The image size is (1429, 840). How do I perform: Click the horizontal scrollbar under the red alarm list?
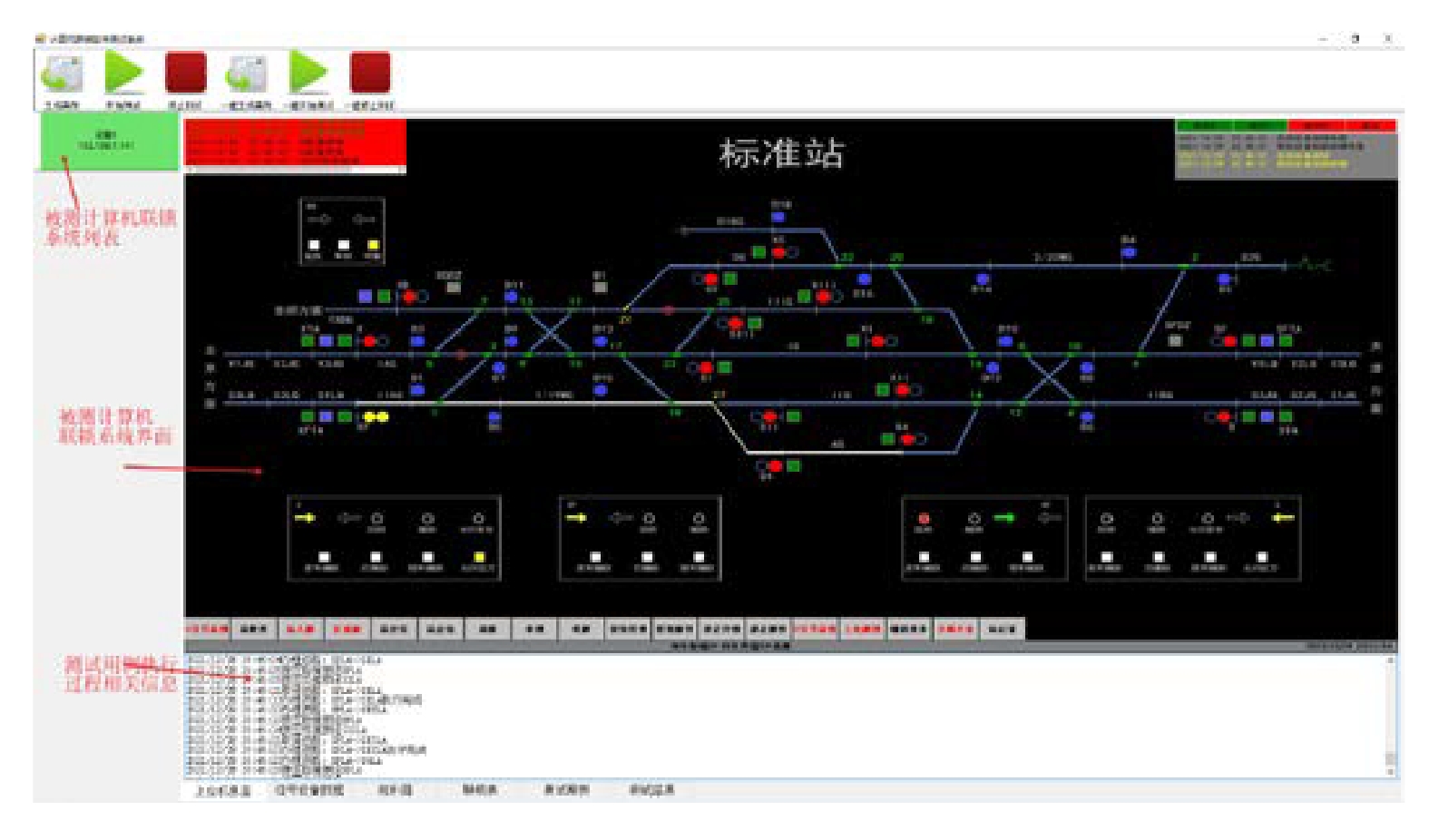(x=295, y=170)
